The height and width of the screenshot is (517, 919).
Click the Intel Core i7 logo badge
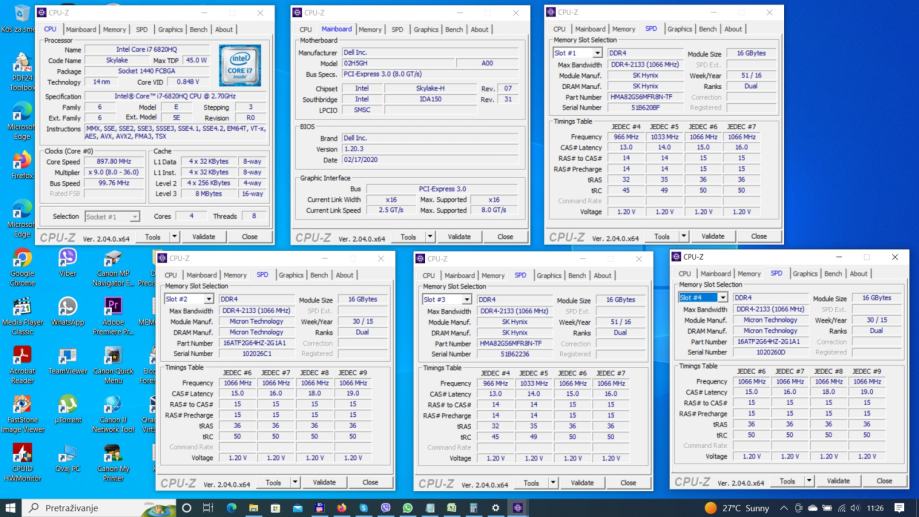(240, 66)
